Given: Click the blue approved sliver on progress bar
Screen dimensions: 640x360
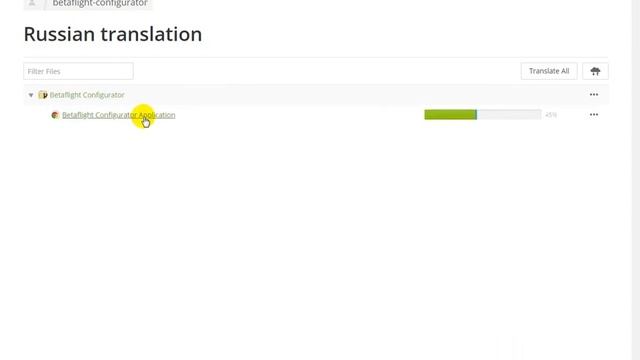Looking at the screenshot, I should [x=476, y=115].
